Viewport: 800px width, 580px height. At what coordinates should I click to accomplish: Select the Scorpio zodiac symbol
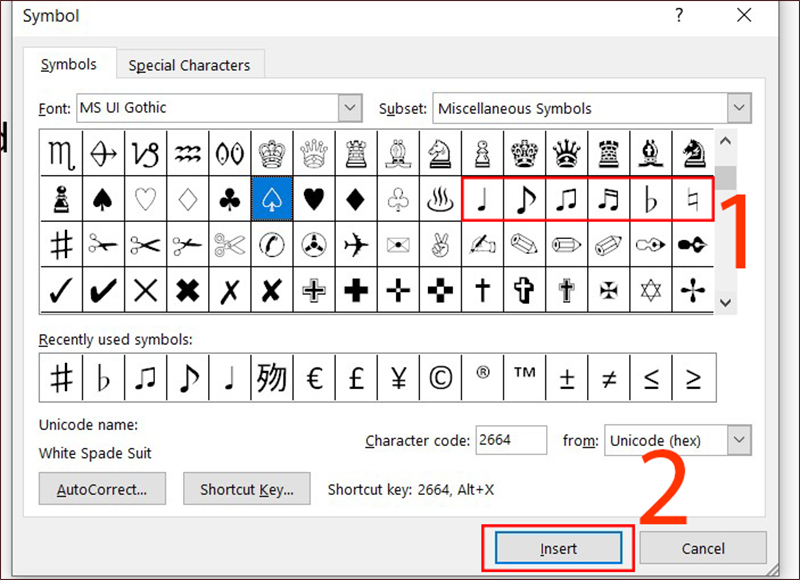pyautogui.click(x=61, y=154)
